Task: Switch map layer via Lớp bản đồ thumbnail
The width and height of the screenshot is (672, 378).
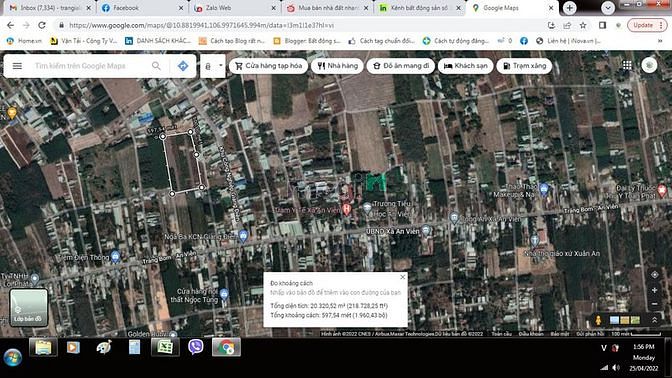Action: pyautogui.click(x=28, y=307)
